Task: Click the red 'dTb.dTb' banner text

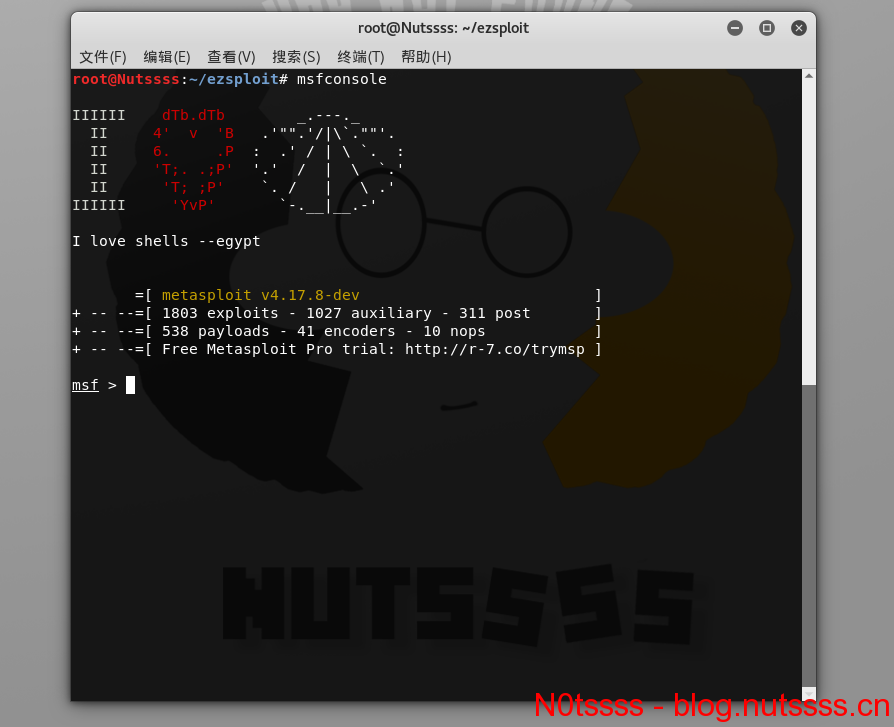Action: click(x=193, y=115)
